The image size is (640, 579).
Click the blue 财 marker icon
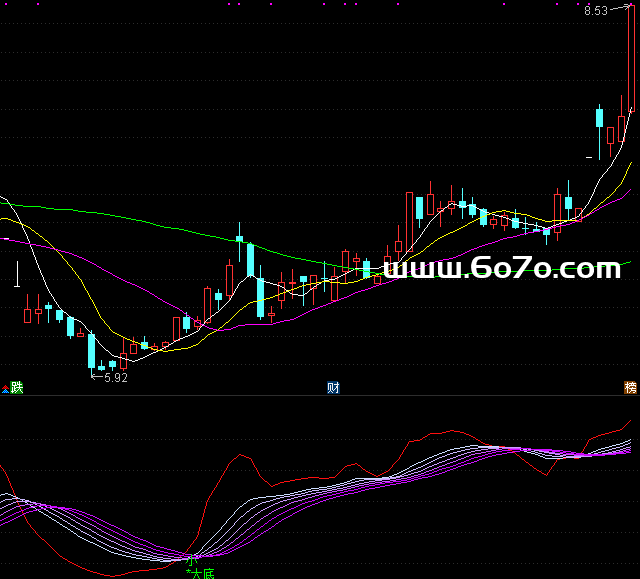click(333, 387)
